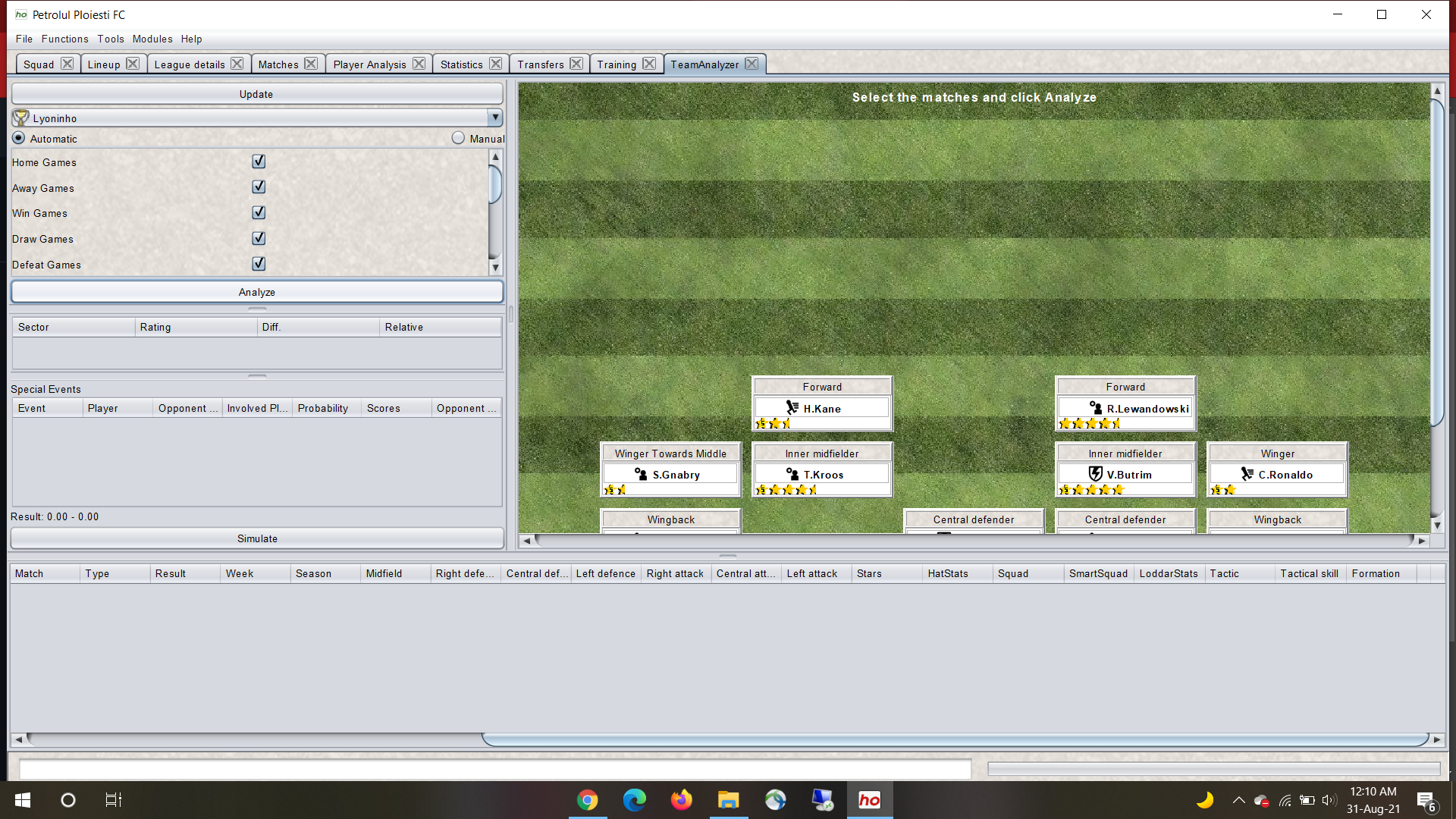Switch to the Player Analysis tab
This screenshot has width=1456, height=819.
tap(369, 64)
